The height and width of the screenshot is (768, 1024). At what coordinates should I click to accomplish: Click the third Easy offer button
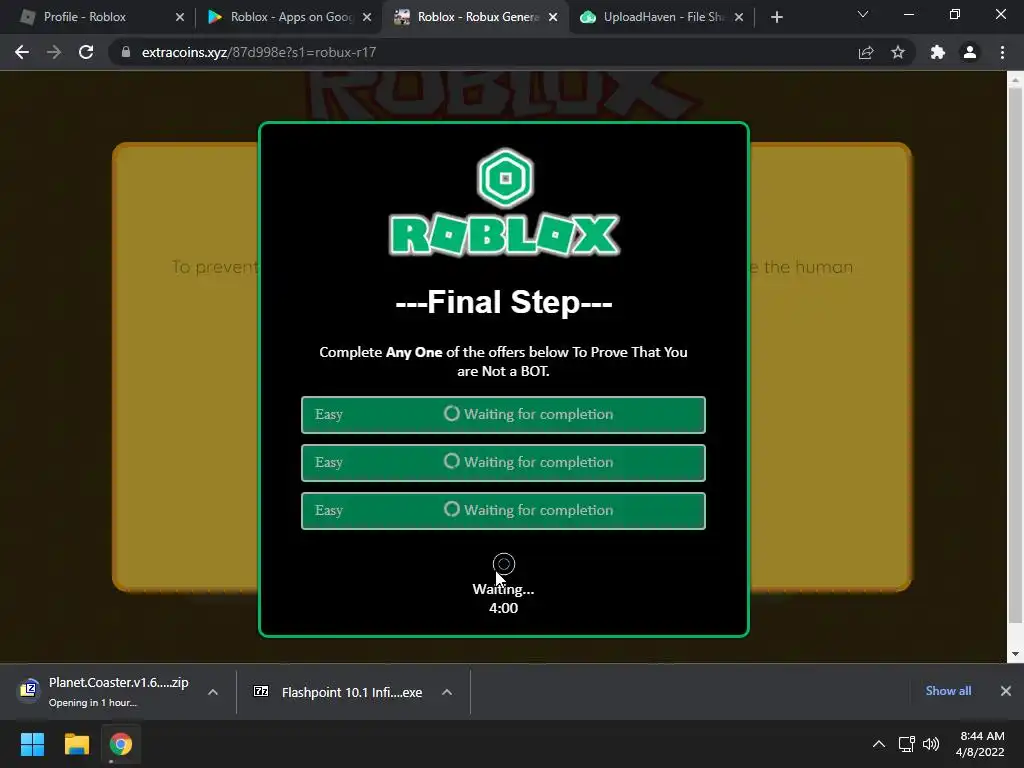pos(503,511)
